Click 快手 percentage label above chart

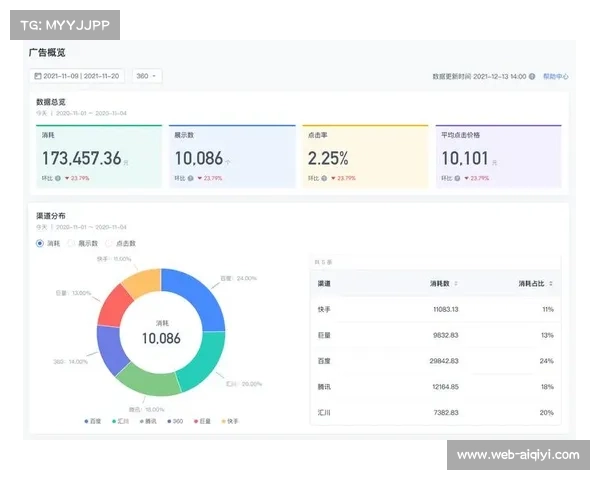point(114,259)
